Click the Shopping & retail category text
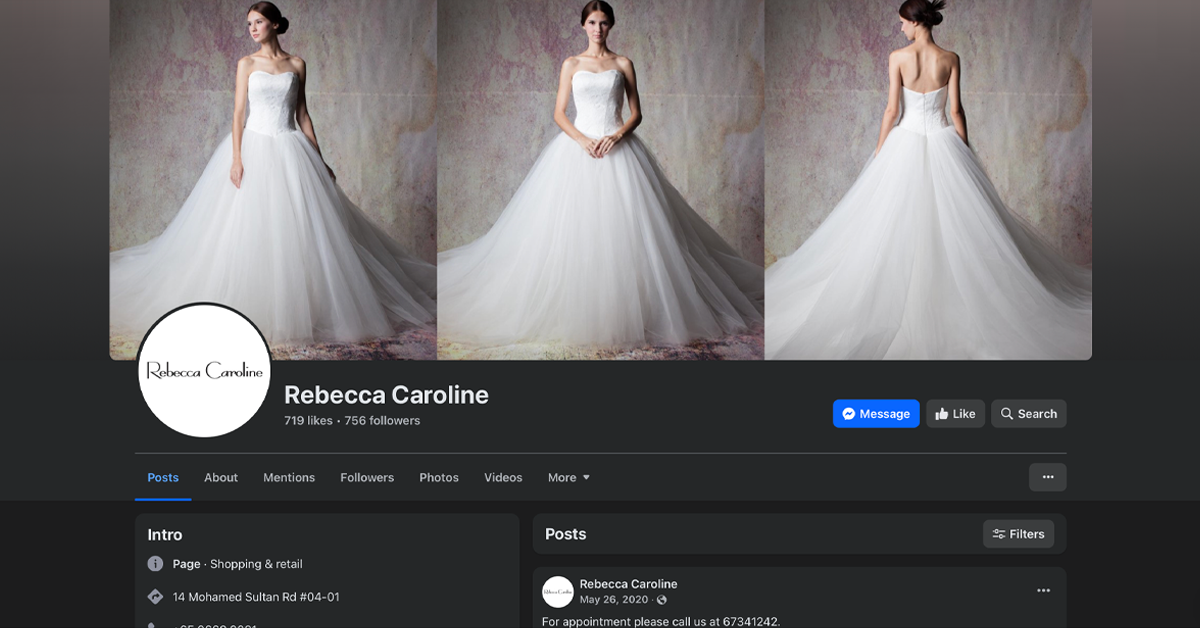The image size is (1200, 628). click(256, 564)
